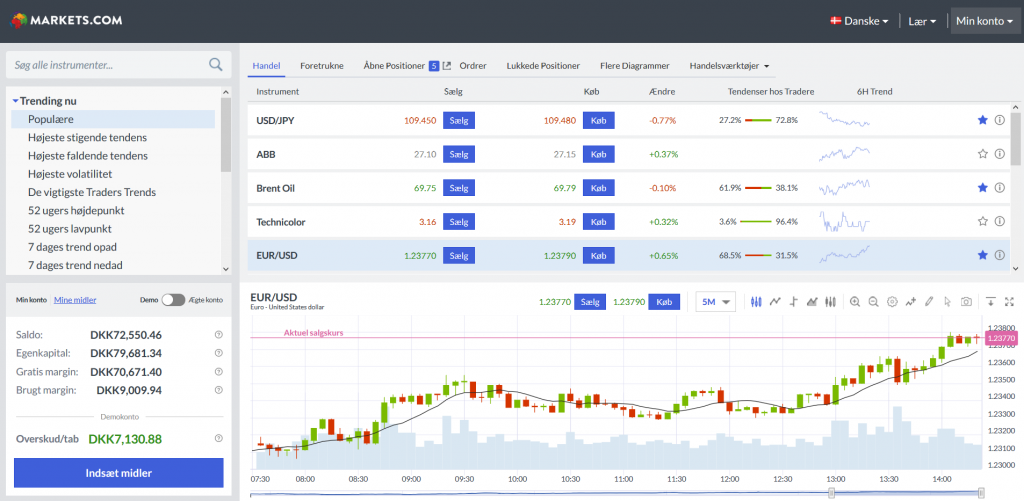The image size is (1024, 501).
Task: Click the search magnifier icon
Action: (216, 65)
